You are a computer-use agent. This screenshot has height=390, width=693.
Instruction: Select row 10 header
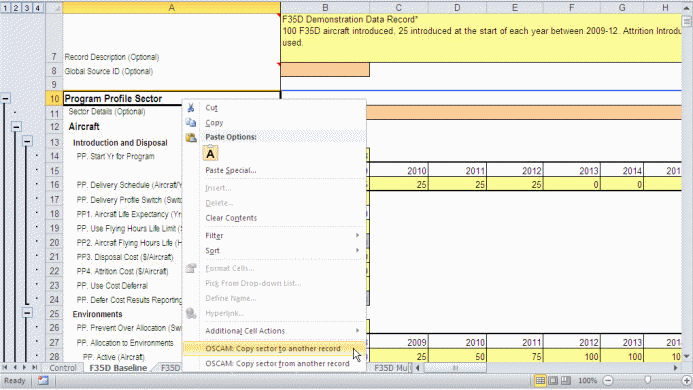click(x=54, y=99)
